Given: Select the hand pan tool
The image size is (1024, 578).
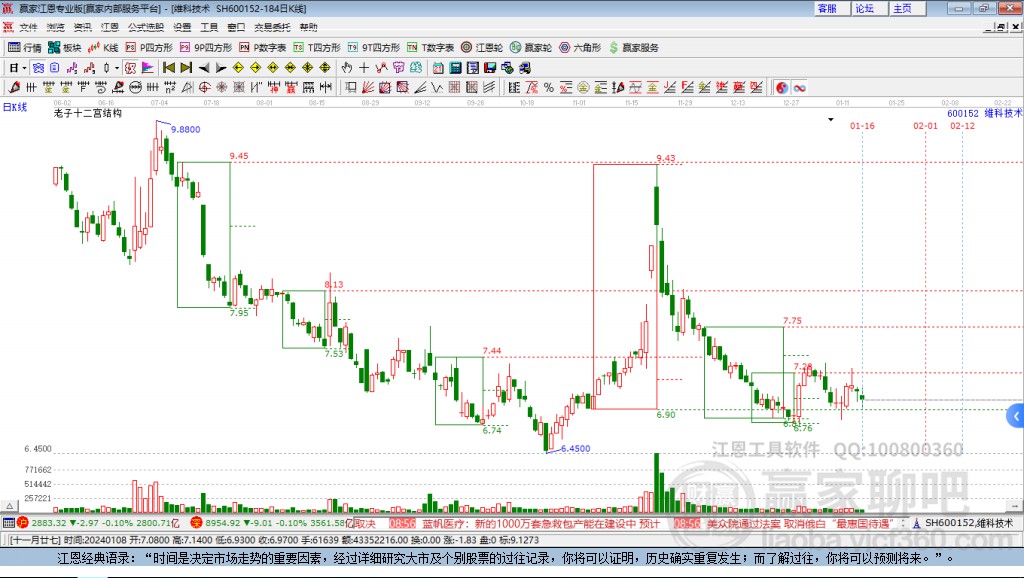Looking at the screenshot, I should click(x=347, y=67).
